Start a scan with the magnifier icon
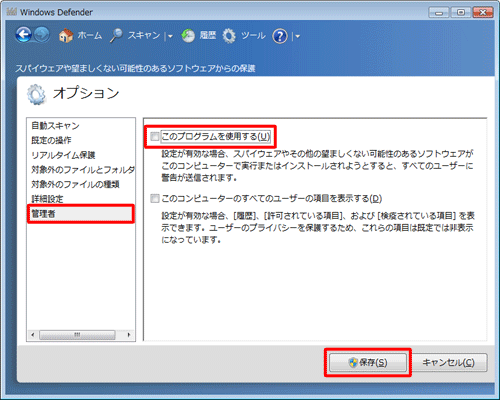Viewport: 500px width, 400px height. (116, 36)
